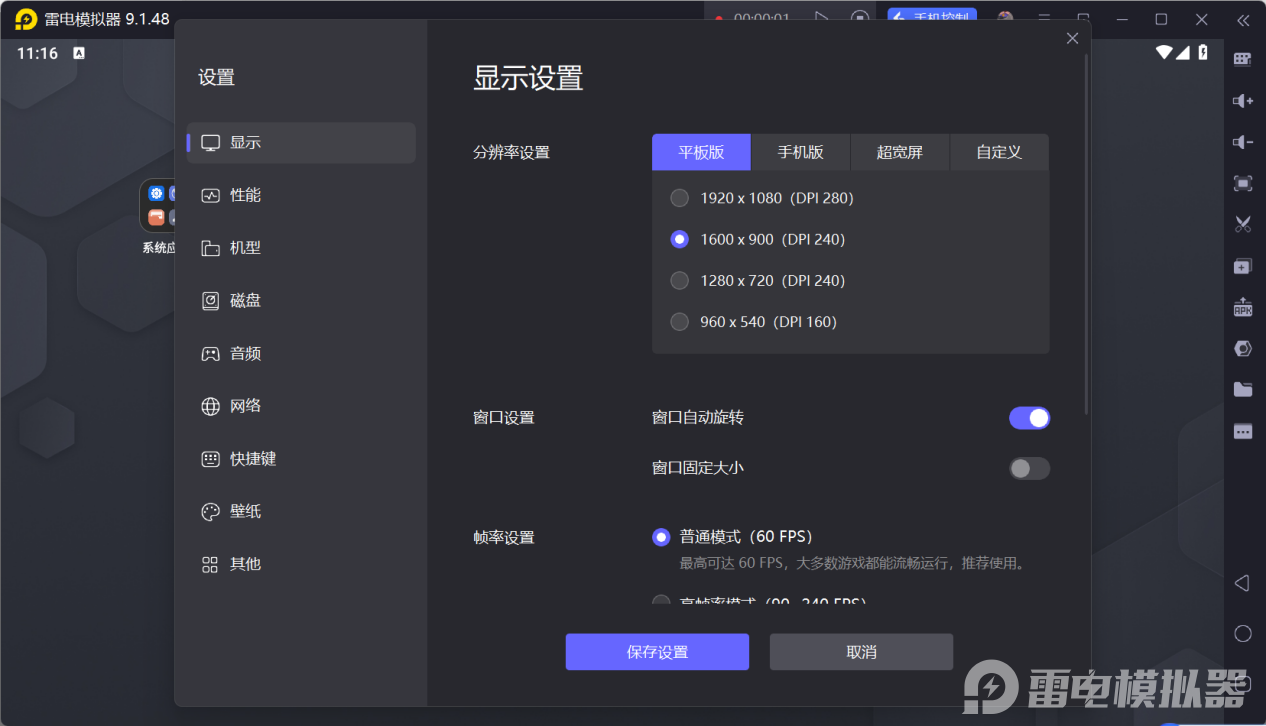Image resolution: width=1266 pixels, height=726 pixels.
Task: Switch to the 手机版 resolution tab
Action: point(801,152)
